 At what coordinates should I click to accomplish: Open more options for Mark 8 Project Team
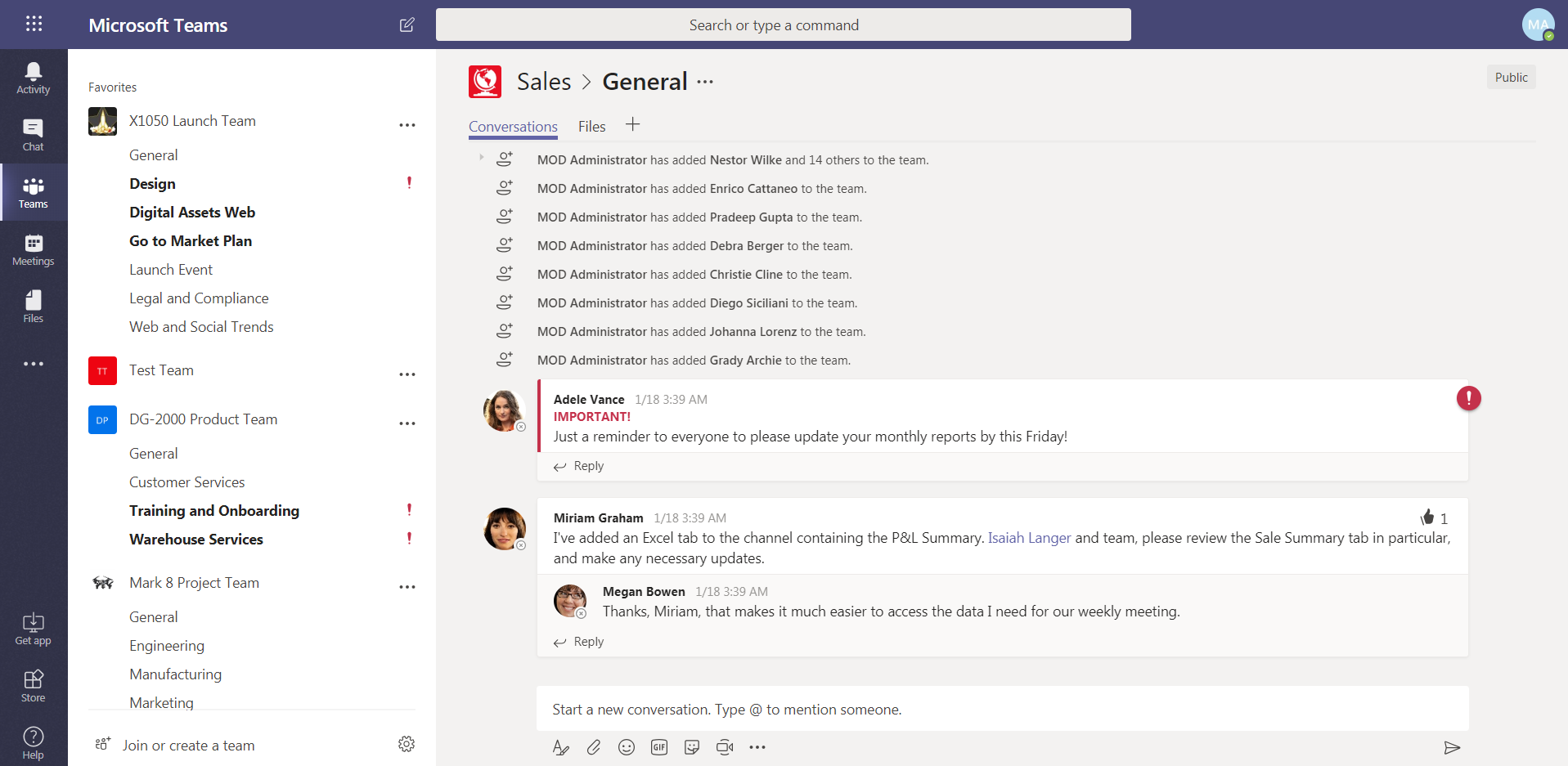pyautogui.click(x=407, y=587)
